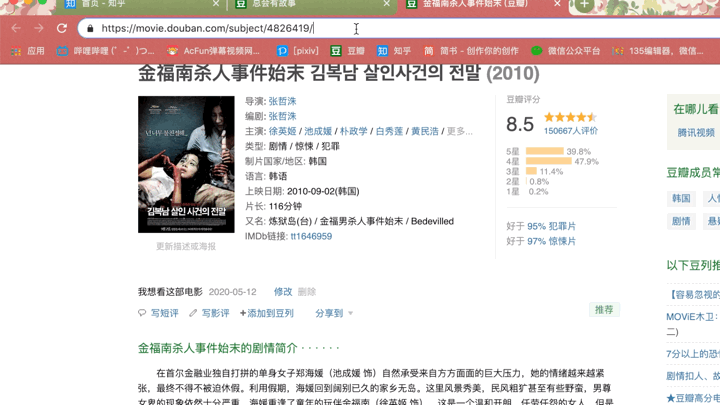Click 修改 to edit wish status

[283, 292]
